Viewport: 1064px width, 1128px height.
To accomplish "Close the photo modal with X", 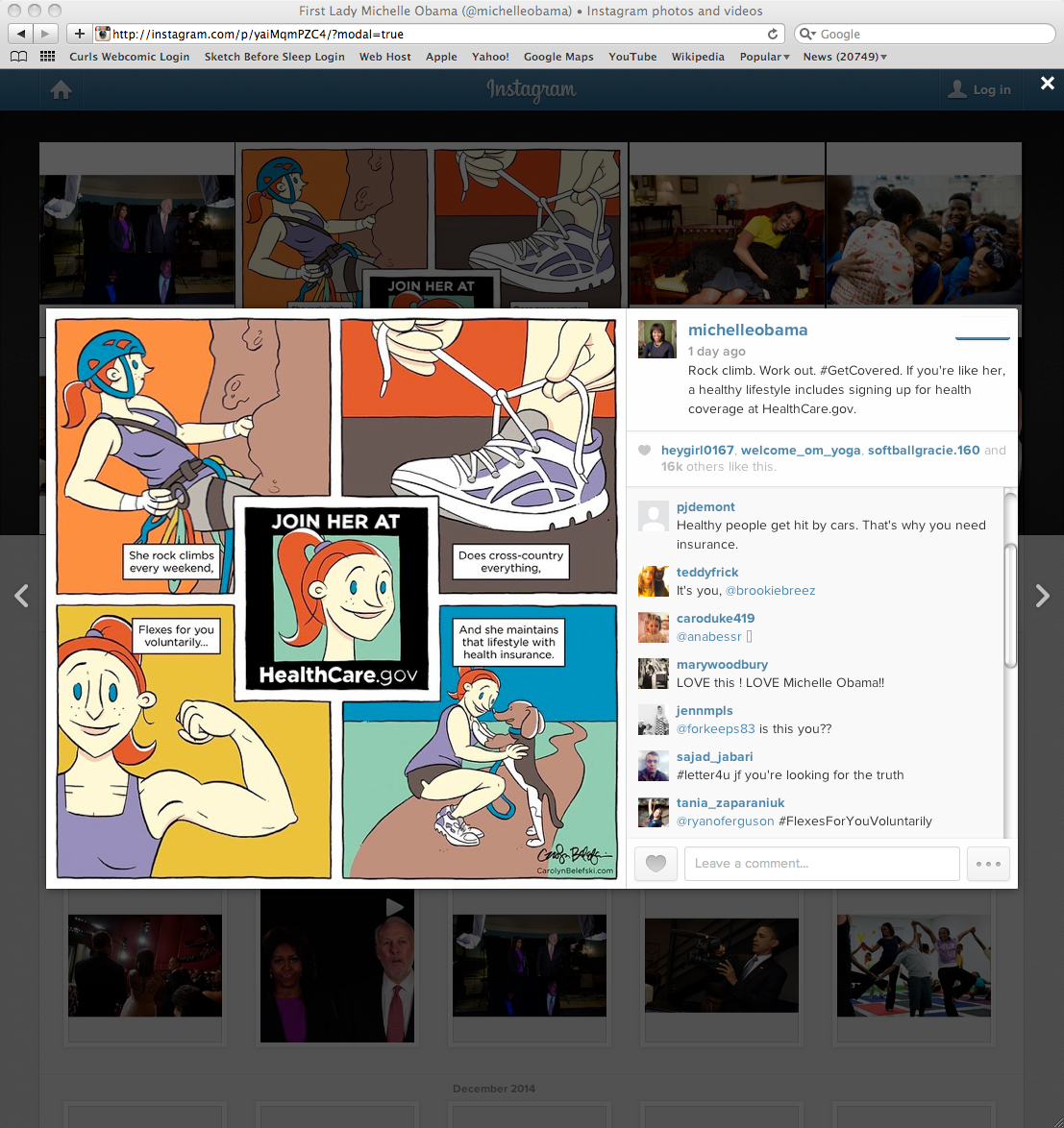I will click(x=1048, y=84).
